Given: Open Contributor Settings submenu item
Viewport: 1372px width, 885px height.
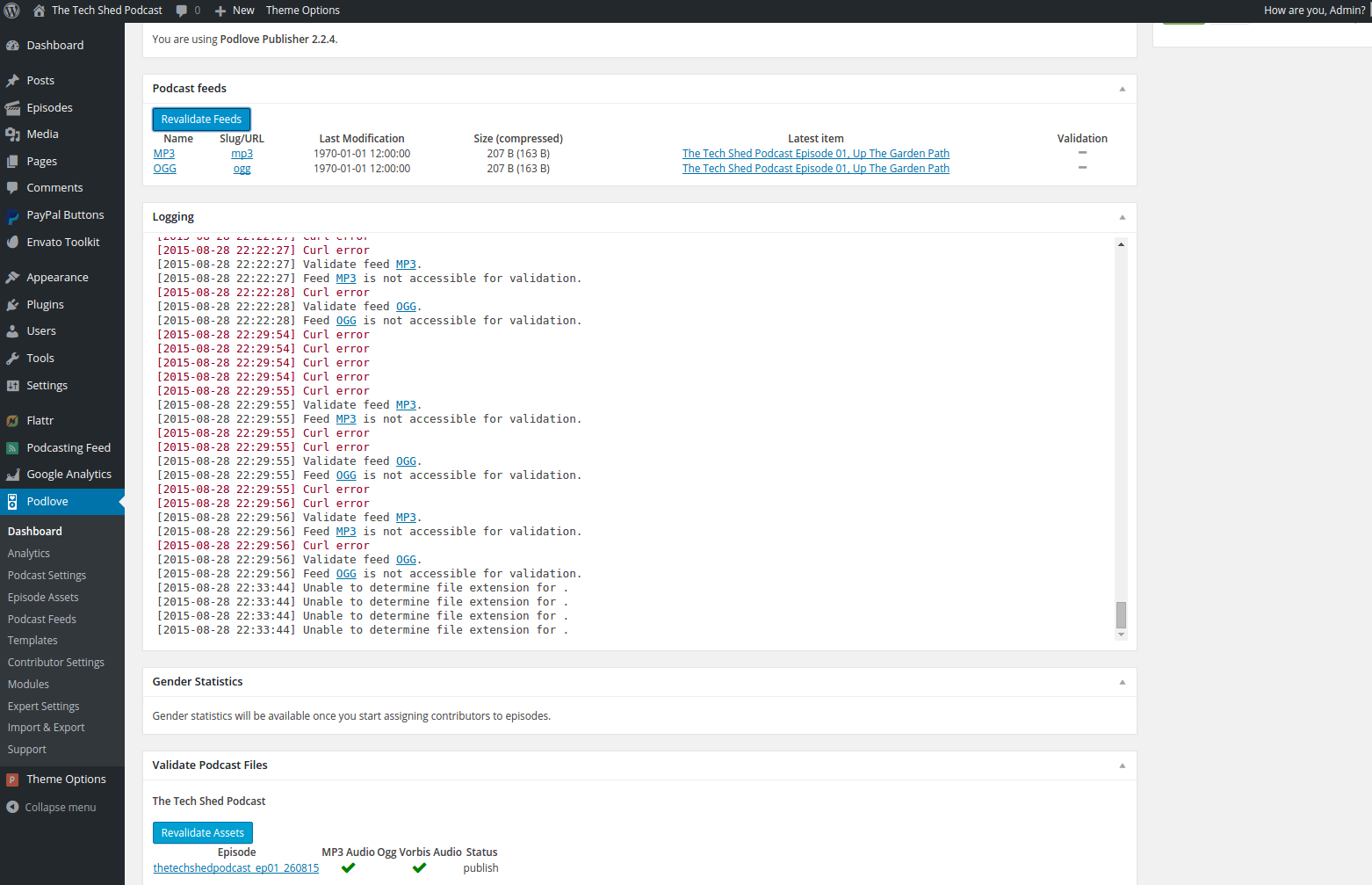Looking at the screenshot, I should click(x=56, y=663).
